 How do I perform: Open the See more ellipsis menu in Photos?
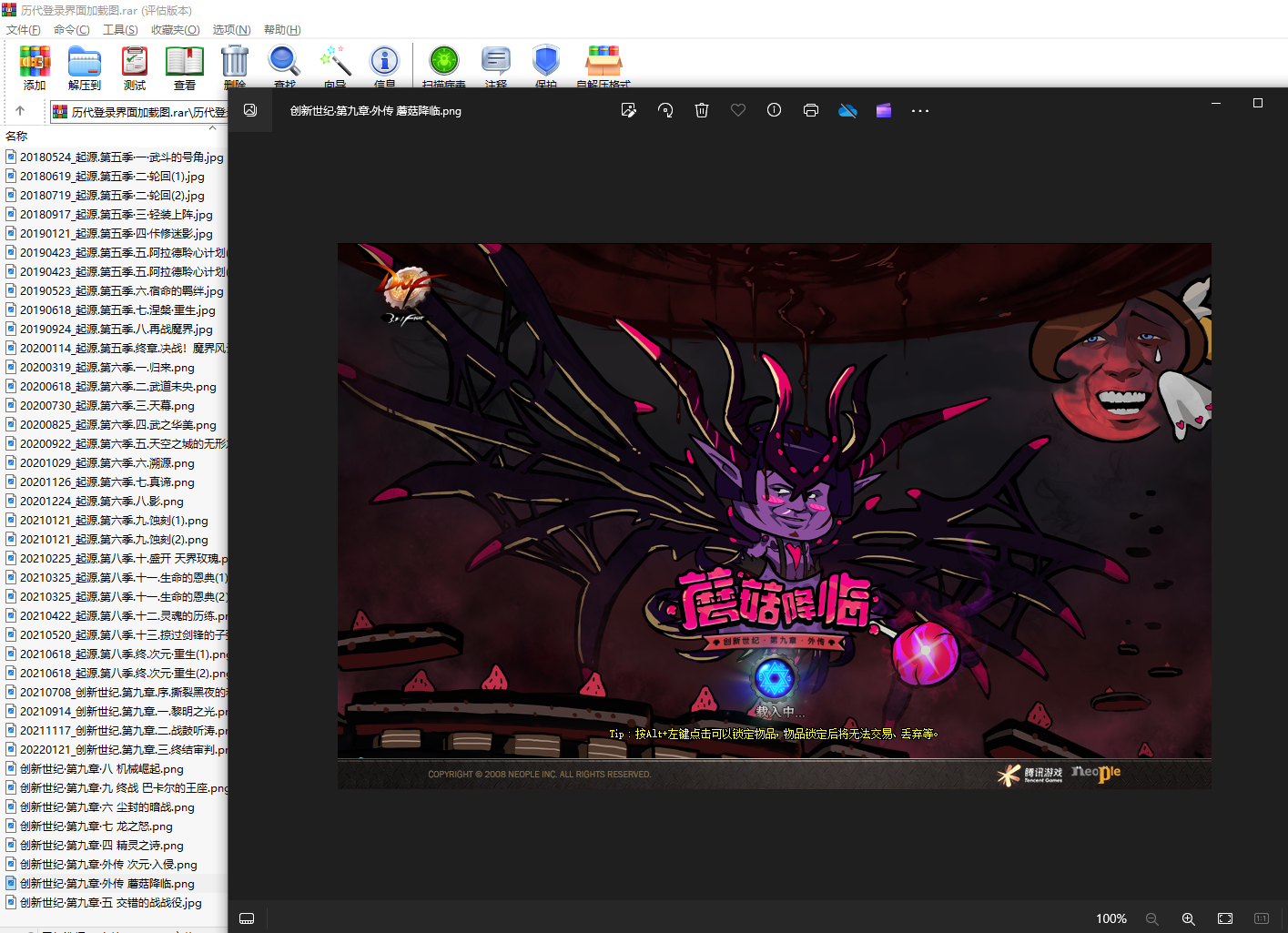[x=920, y=110]
